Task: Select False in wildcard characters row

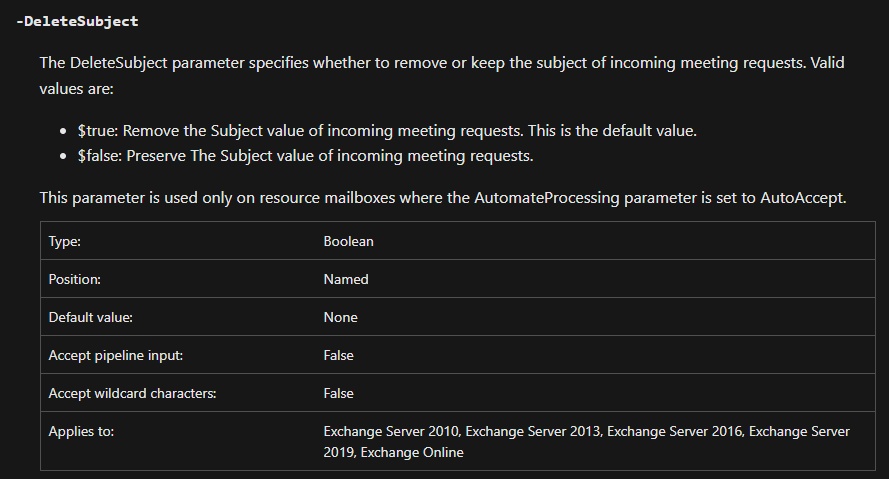Action: 338,393
